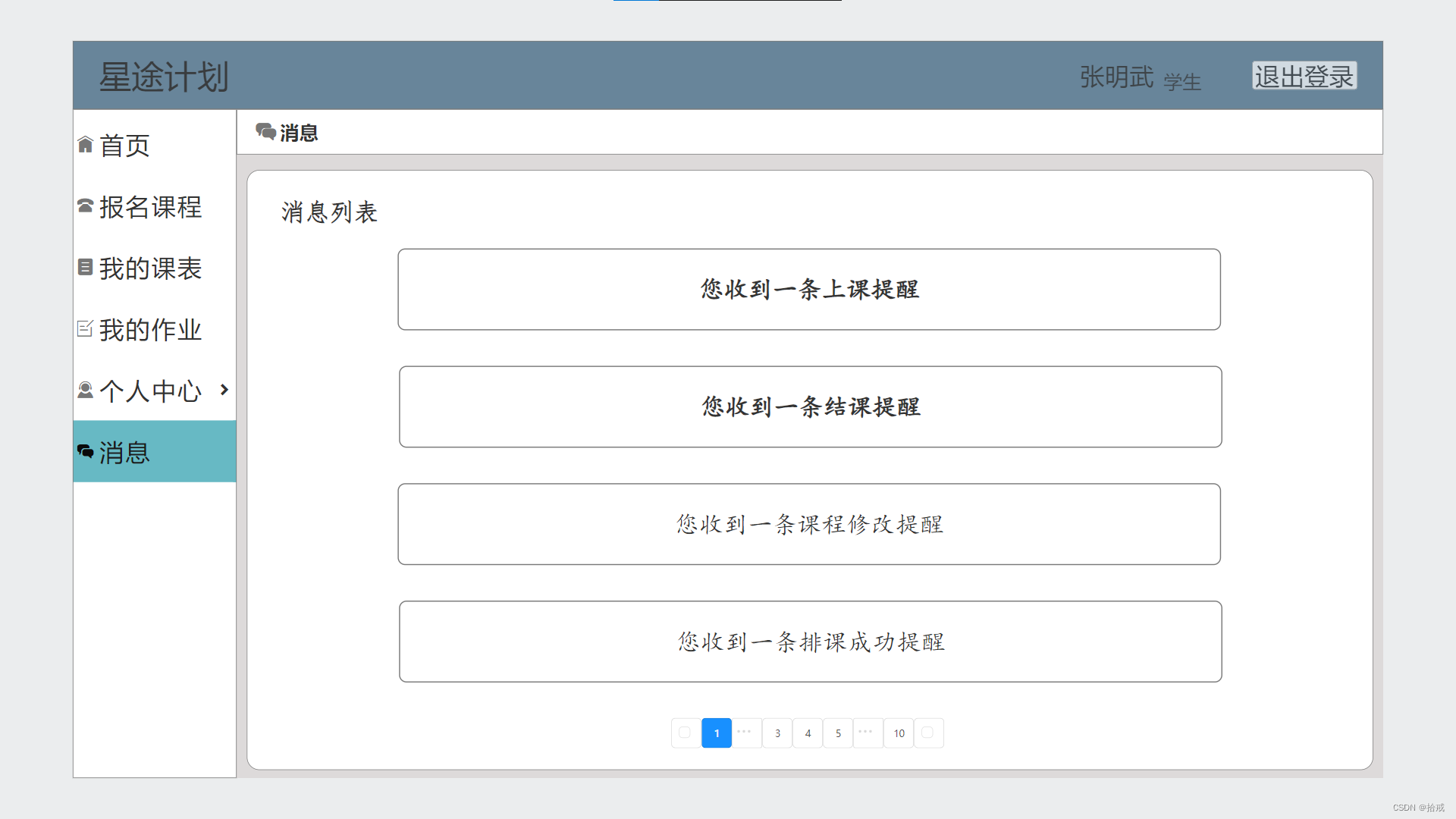Go to page 10 of the messages

pos(899,733)
